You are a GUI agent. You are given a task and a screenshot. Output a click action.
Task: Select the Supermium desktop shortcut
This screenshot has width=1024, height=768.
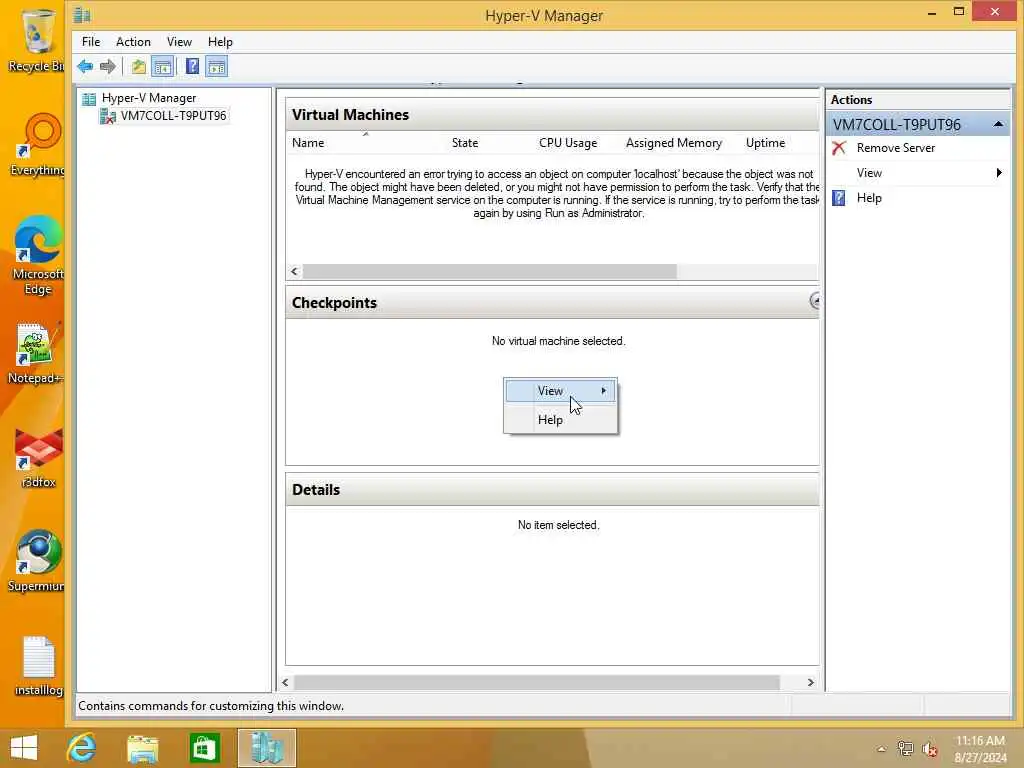point(37,562)
